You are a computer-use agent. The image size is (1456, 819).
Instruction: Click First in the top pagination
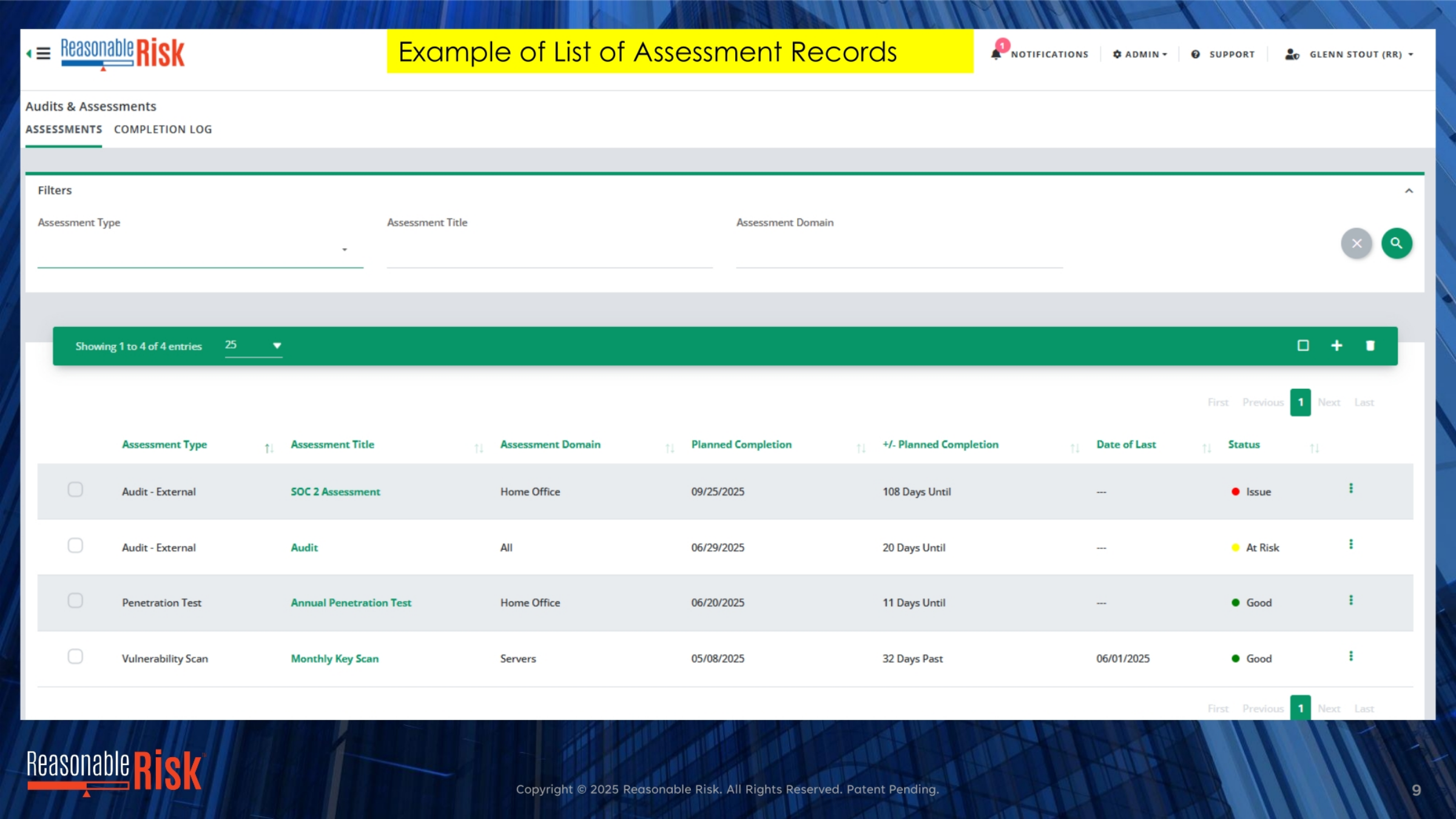(x=1218, y=402)
